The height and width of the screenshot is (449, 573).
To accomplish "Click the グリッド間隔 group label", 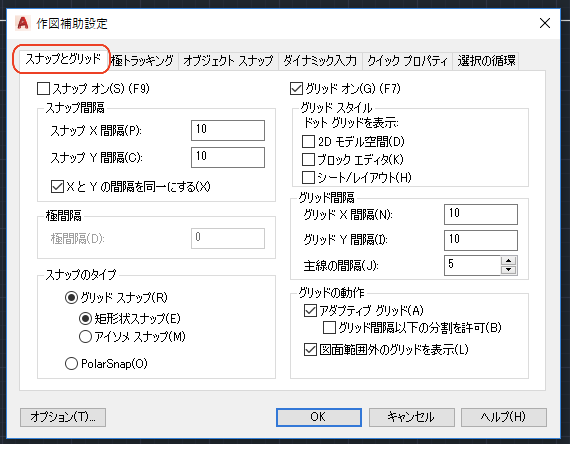I will [327, 198].
